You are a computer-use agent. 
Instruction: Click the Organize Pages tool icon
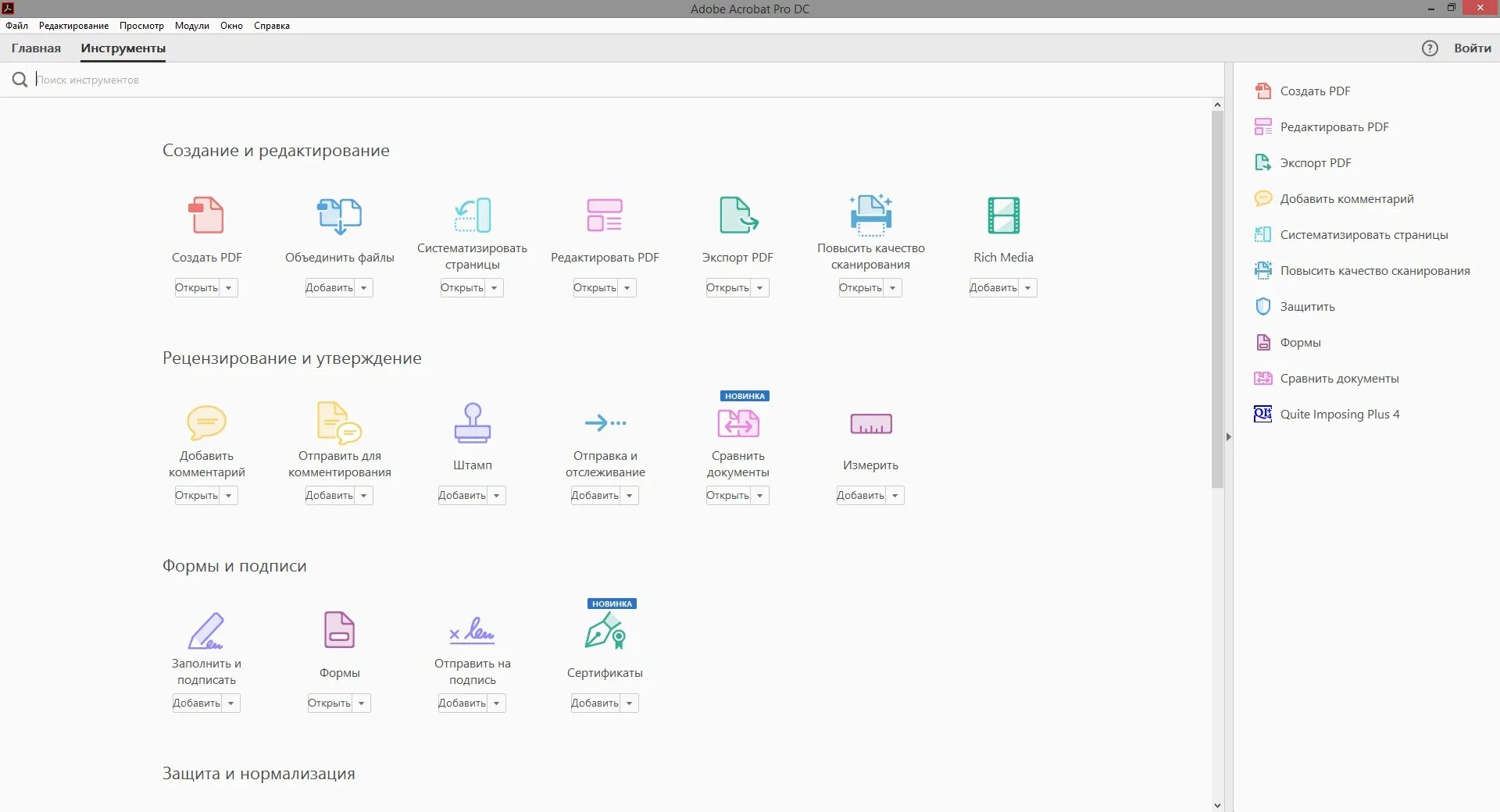(x=473, y=215)
